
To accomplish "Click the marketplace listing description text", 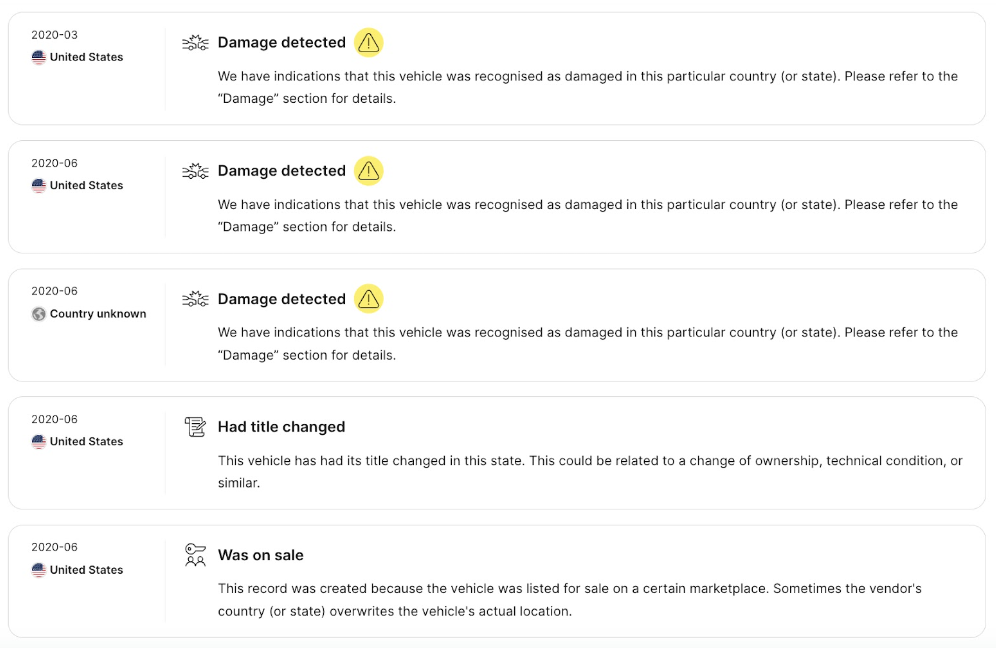I will (x=569, y=600).
